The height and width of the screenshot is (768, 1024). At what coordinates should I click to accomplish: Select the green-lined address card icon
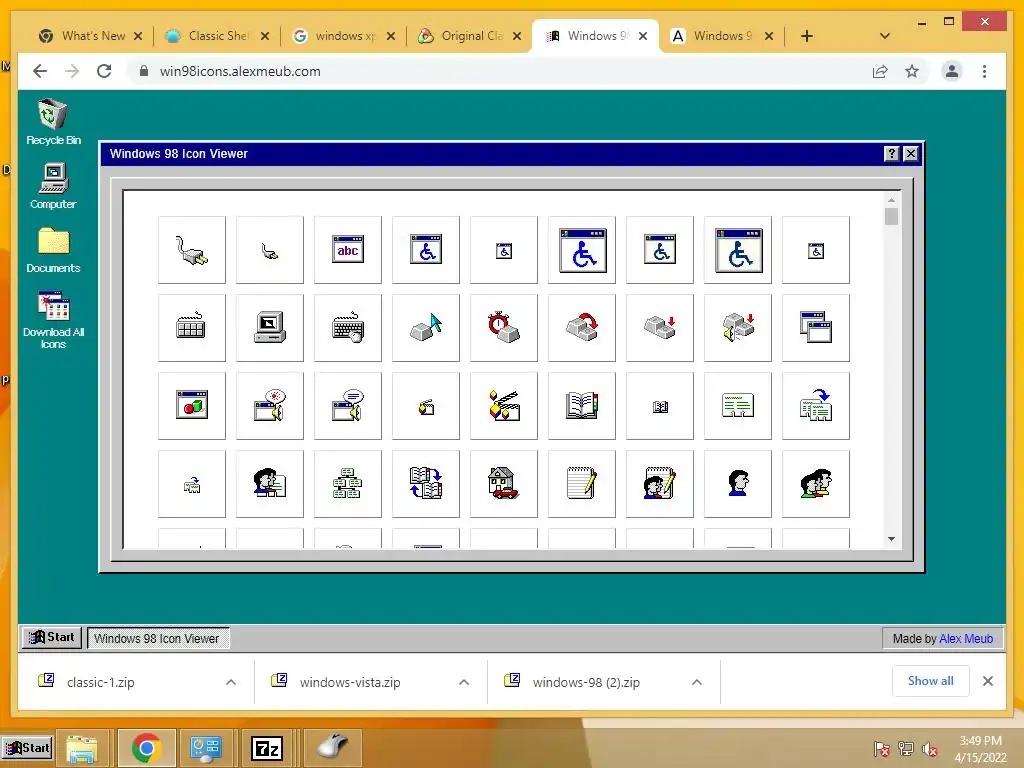coord(738,406)
